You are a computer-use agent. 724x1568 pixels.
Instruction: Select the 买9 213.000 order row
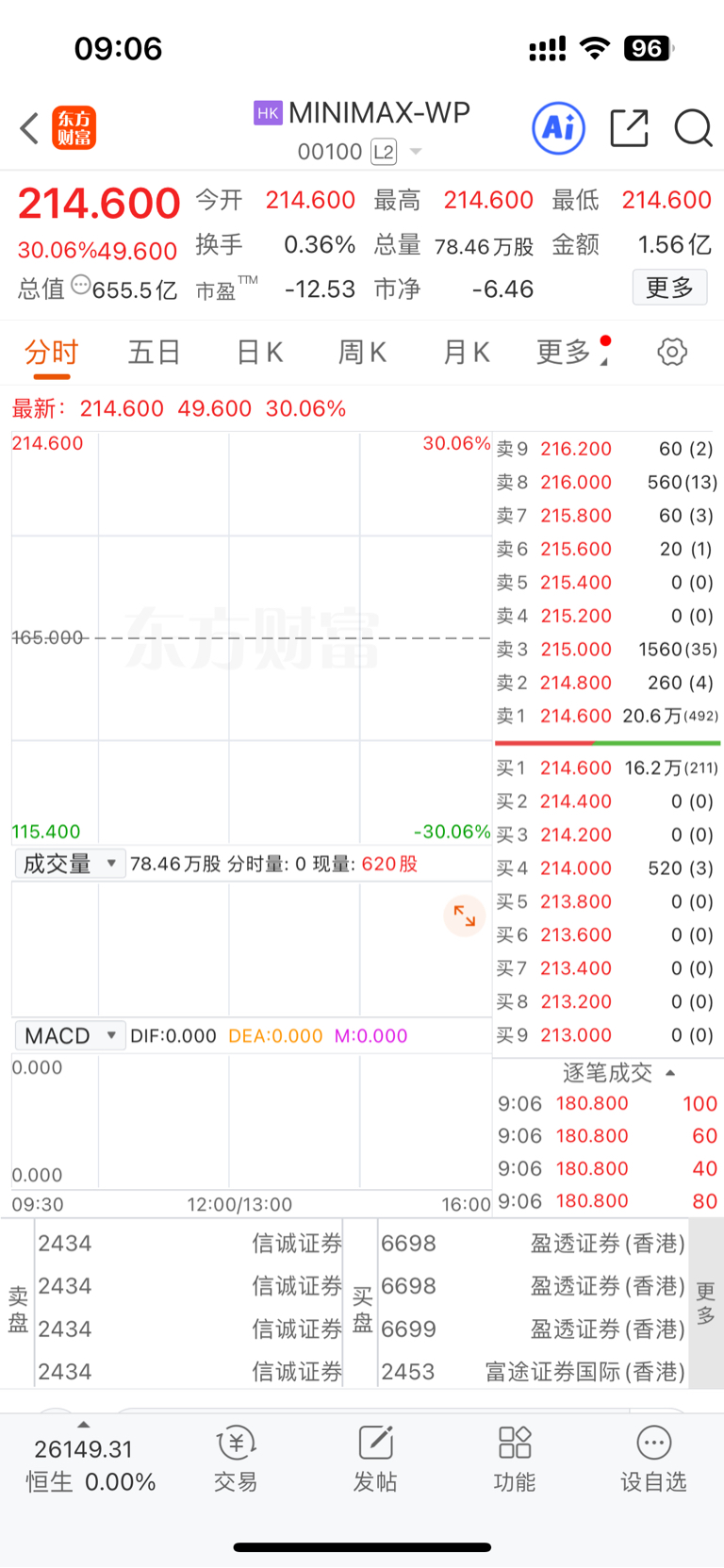pos(607,1035)
